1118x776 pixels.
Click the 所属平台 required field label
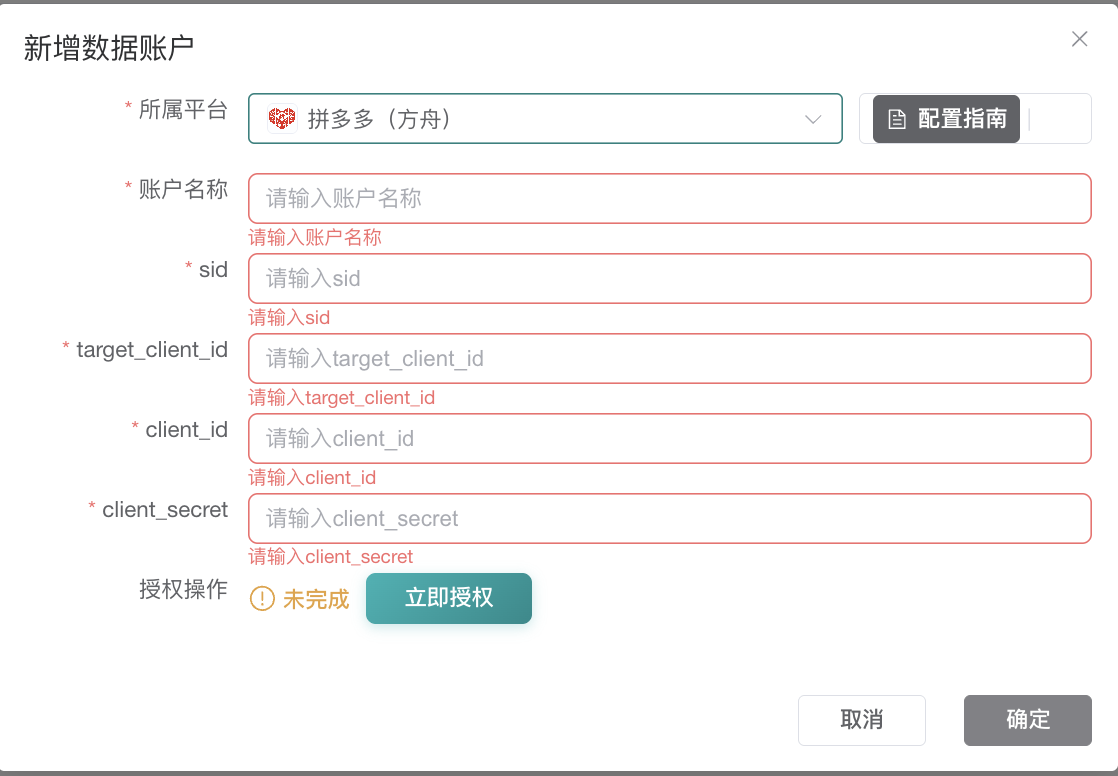pos(183,109)
